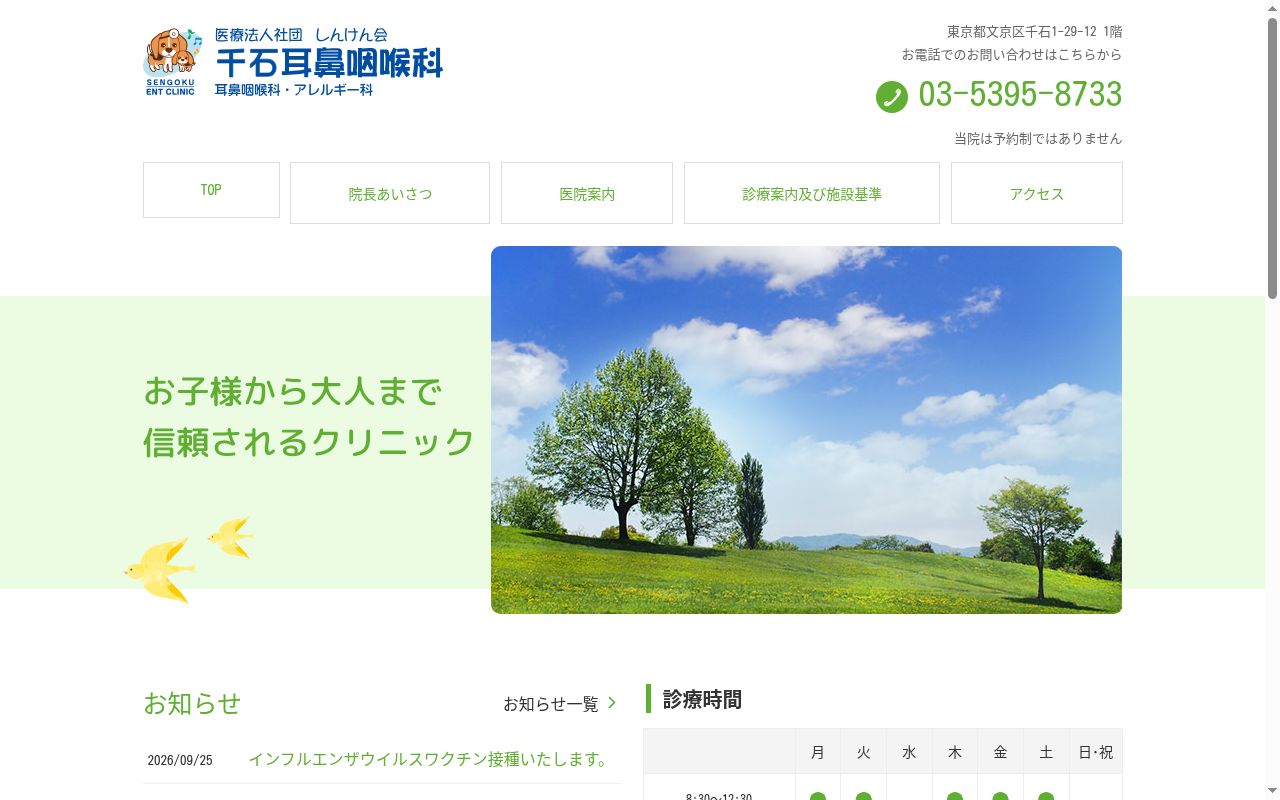Click the 火 column header
The width and height of the screenshot is (1280, 800).
(864, 752)
